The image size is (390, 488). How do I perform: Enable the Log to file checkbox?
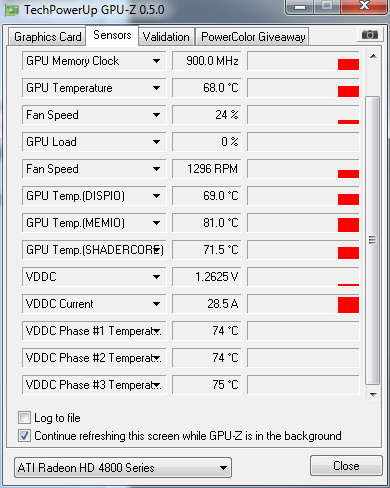(24, 418)
